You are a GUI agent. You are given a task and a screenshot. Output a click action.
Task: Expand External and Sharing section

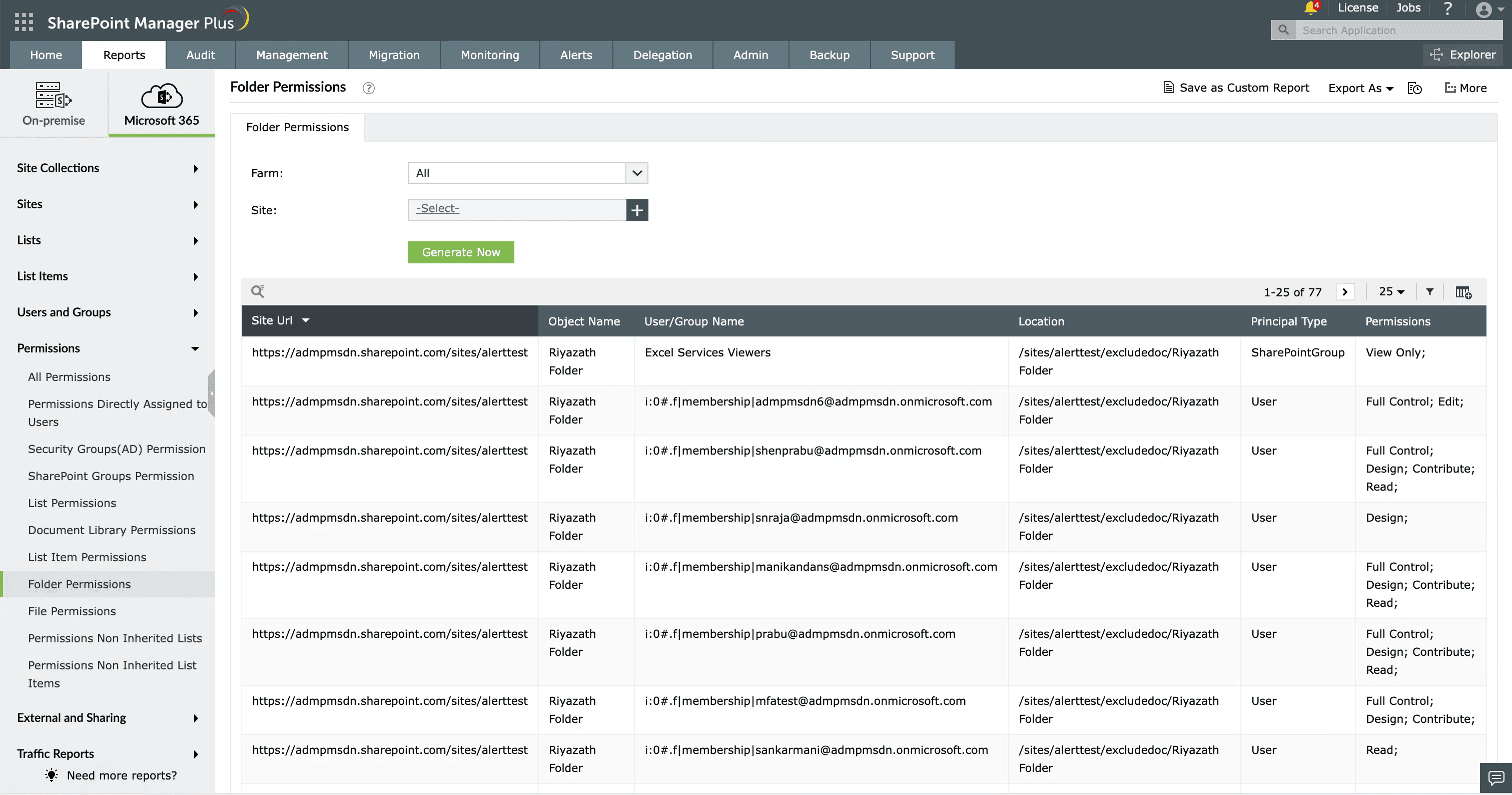[x=108, y=717]
